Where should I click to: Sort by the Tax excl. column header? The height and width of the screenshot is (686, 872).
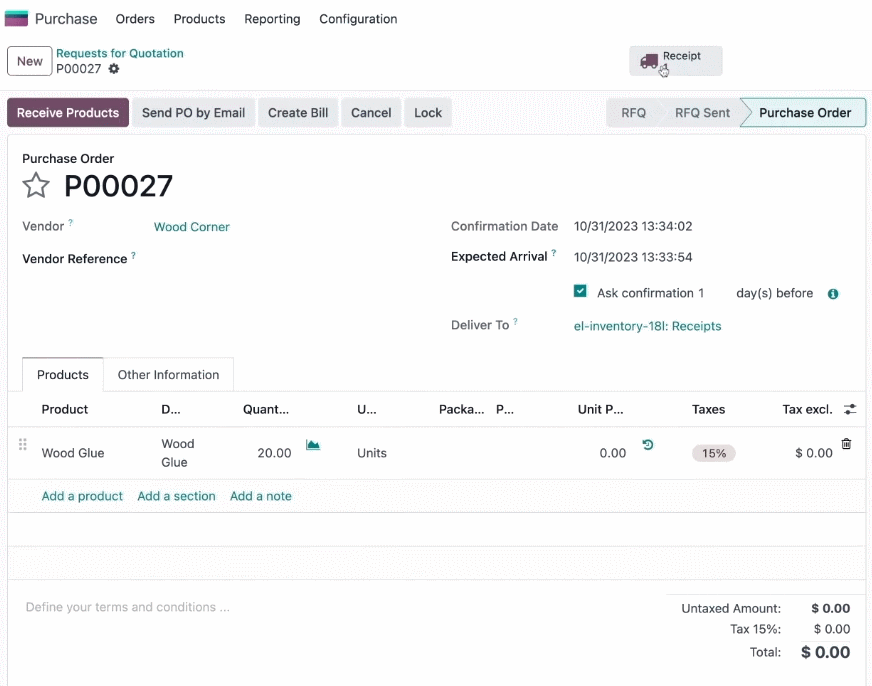coord(807,409)
